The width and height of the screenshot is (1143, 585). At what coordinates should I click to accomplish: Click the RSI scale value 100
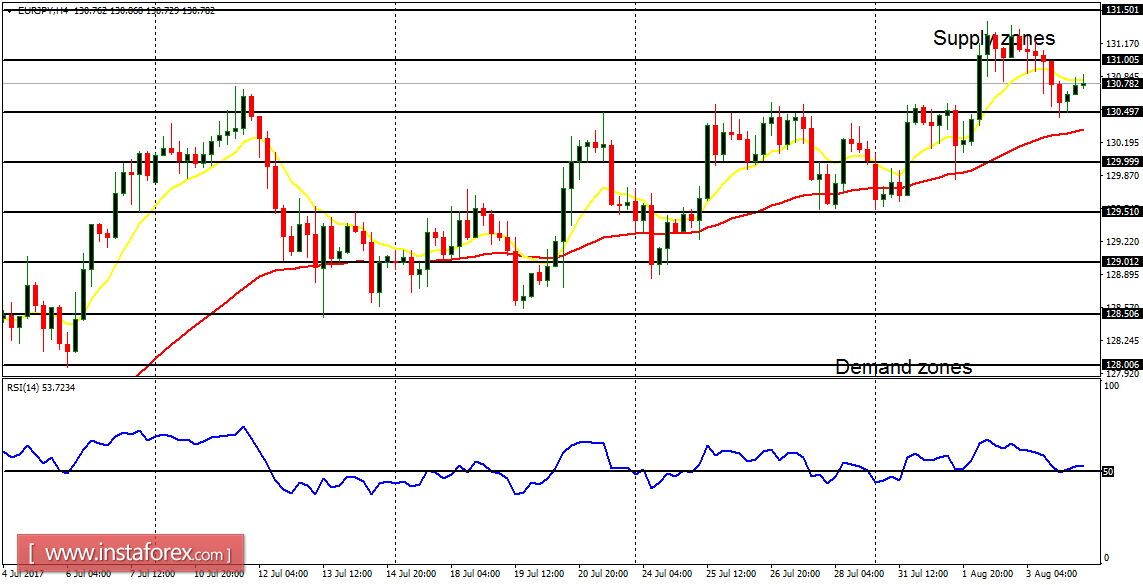click(1113, 386)
